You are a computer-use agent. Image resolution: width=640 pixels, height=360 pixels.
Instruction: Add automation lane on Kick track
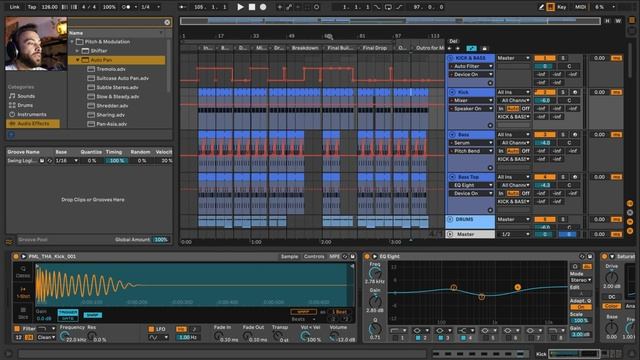(x=490, y=125)
